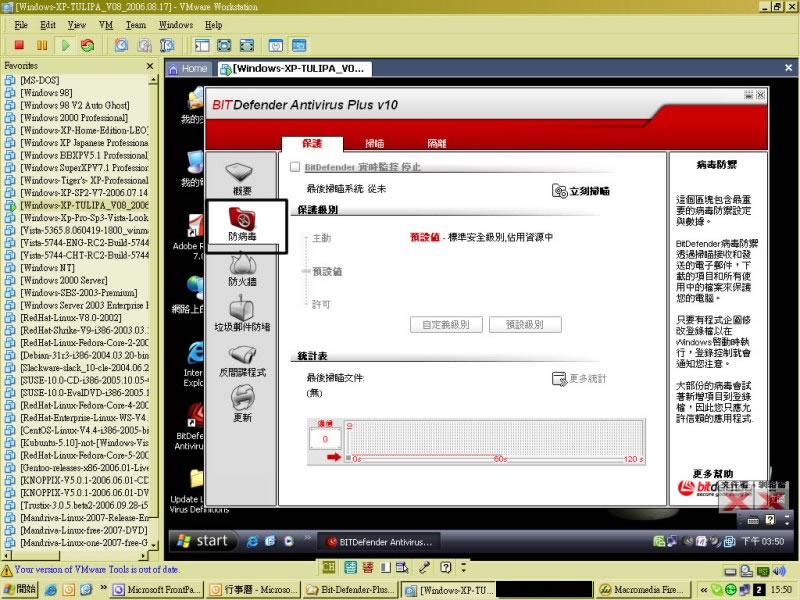Viewport: 800px width, 600px height.
Task: Click the help icon on language bar
Action: pos(445,567)
